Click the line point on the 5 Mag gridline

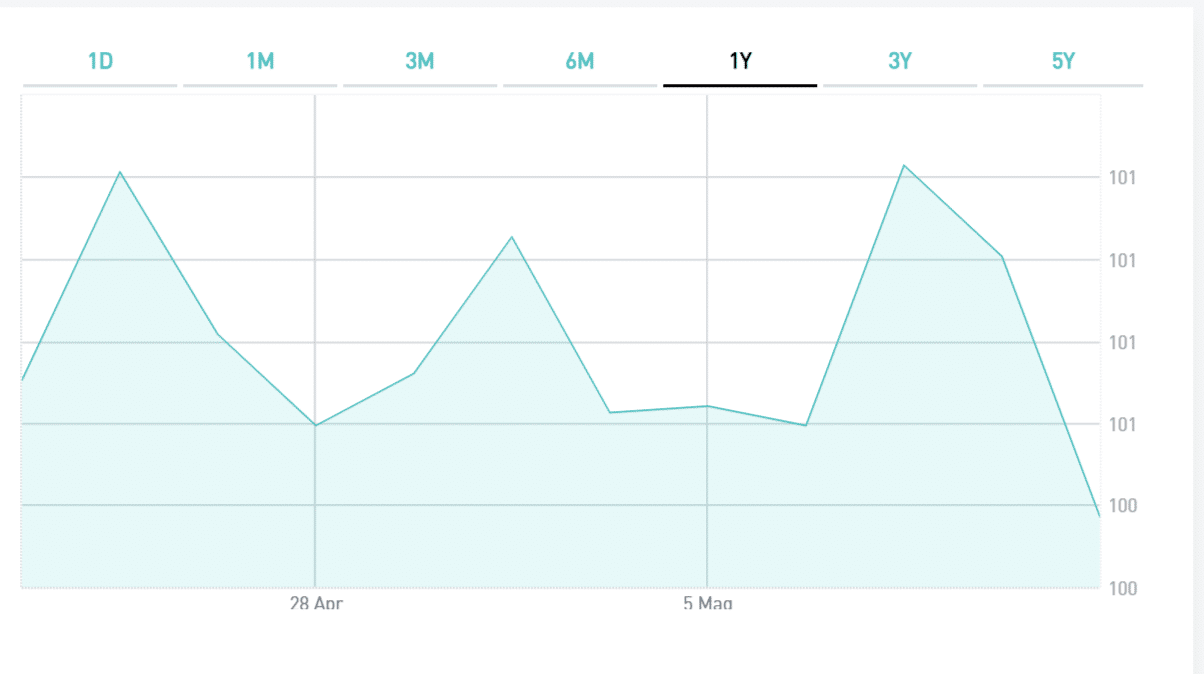tap(707, 406)
